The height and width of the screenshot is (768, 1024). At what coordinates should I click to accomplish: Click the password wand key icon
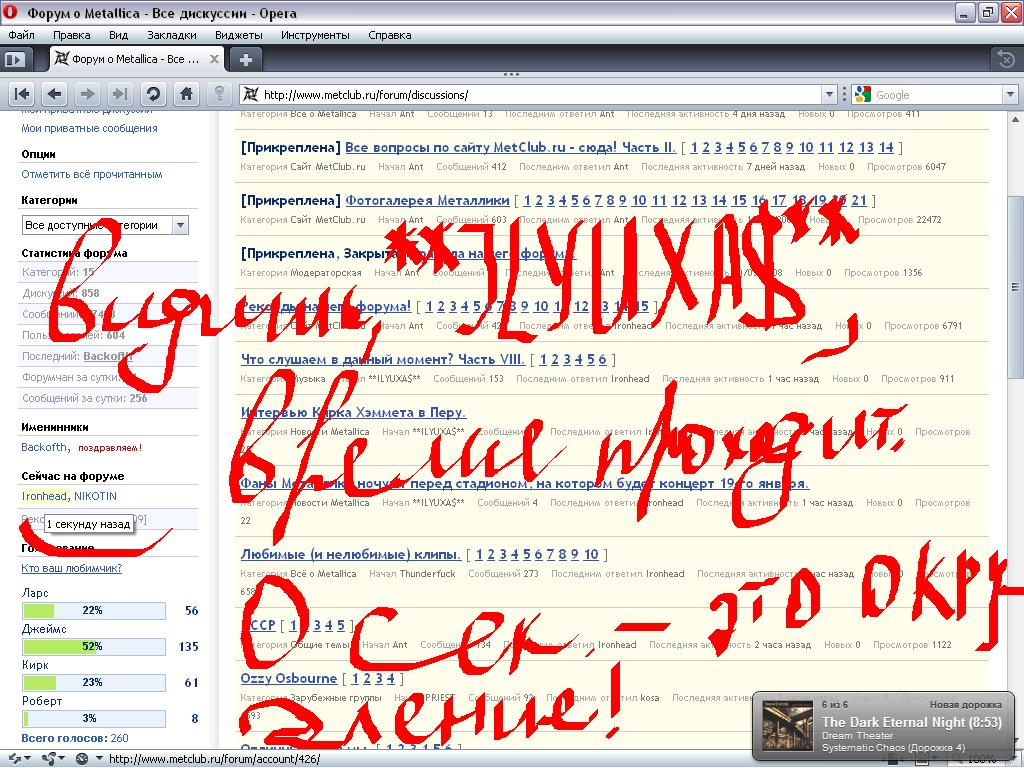click(219, 94)
